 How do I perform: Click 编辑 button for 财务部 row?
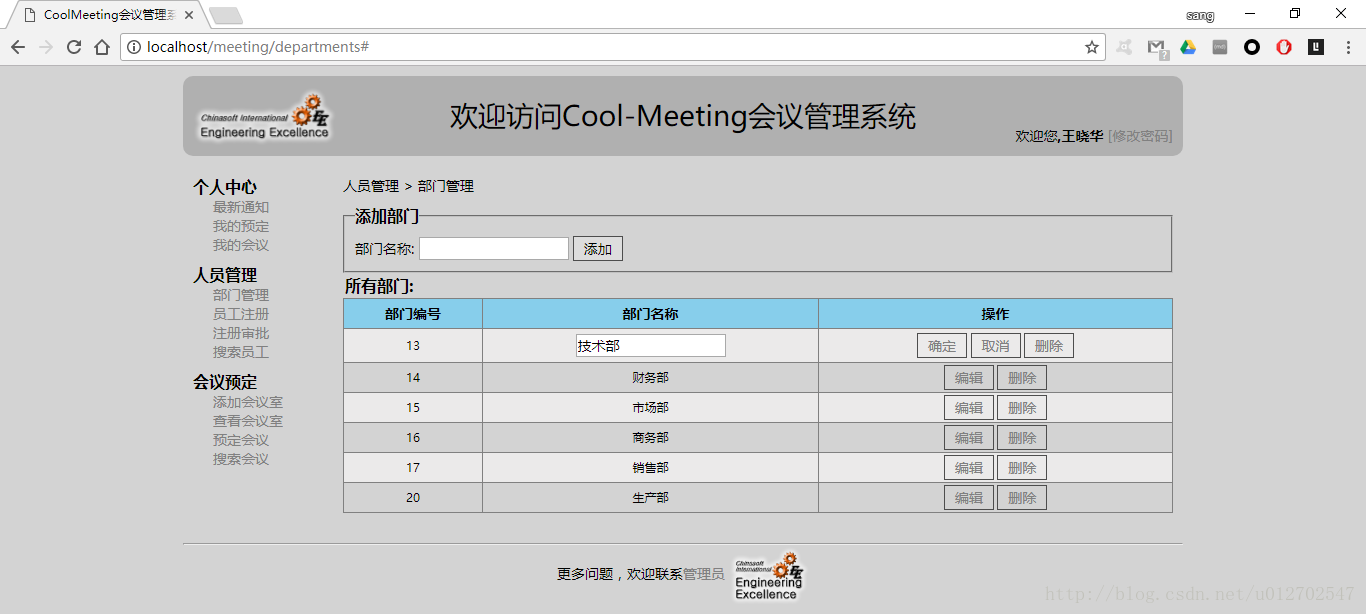pos(968,378)
